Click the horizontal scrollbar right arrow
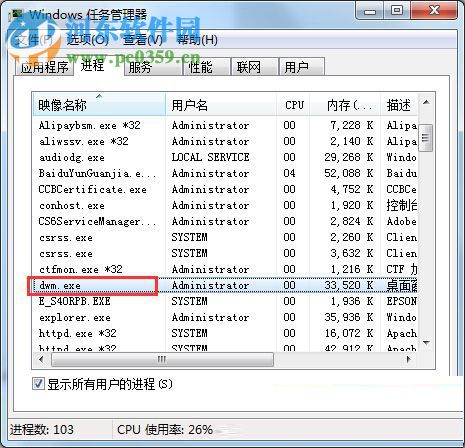Screen dimensions: 465x448 [409, 359]
